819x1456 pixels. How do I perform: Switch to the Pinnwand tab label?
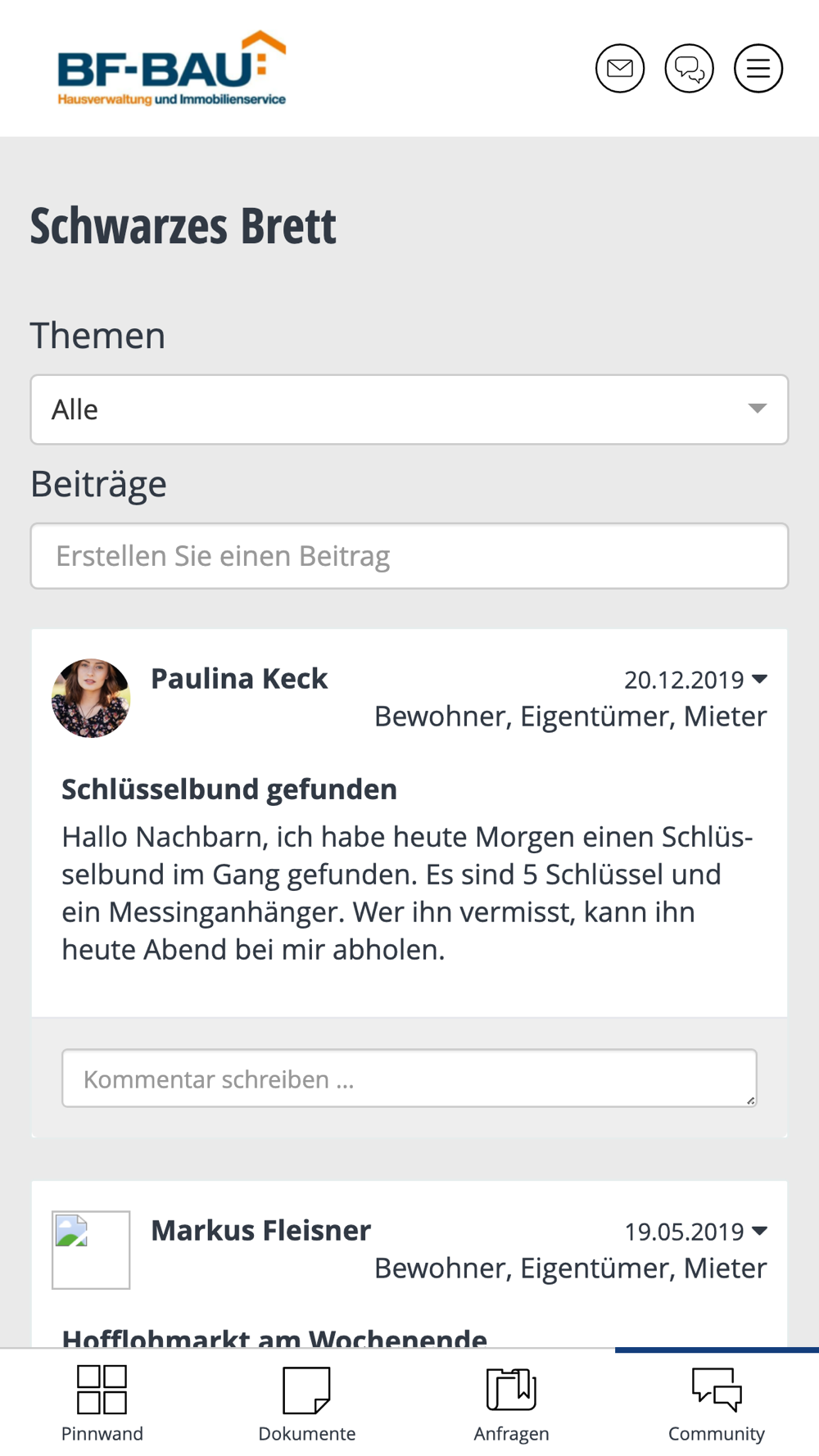click(102, 1433)
